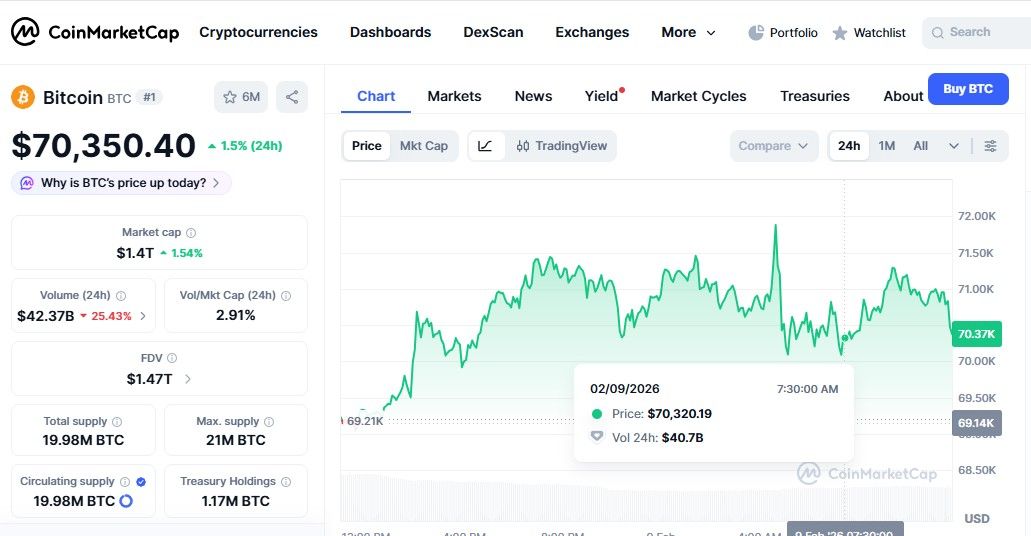Click the share icon next to Bitcoin
This screenshot has height=536, width=1031.
(x=292, y=97)
